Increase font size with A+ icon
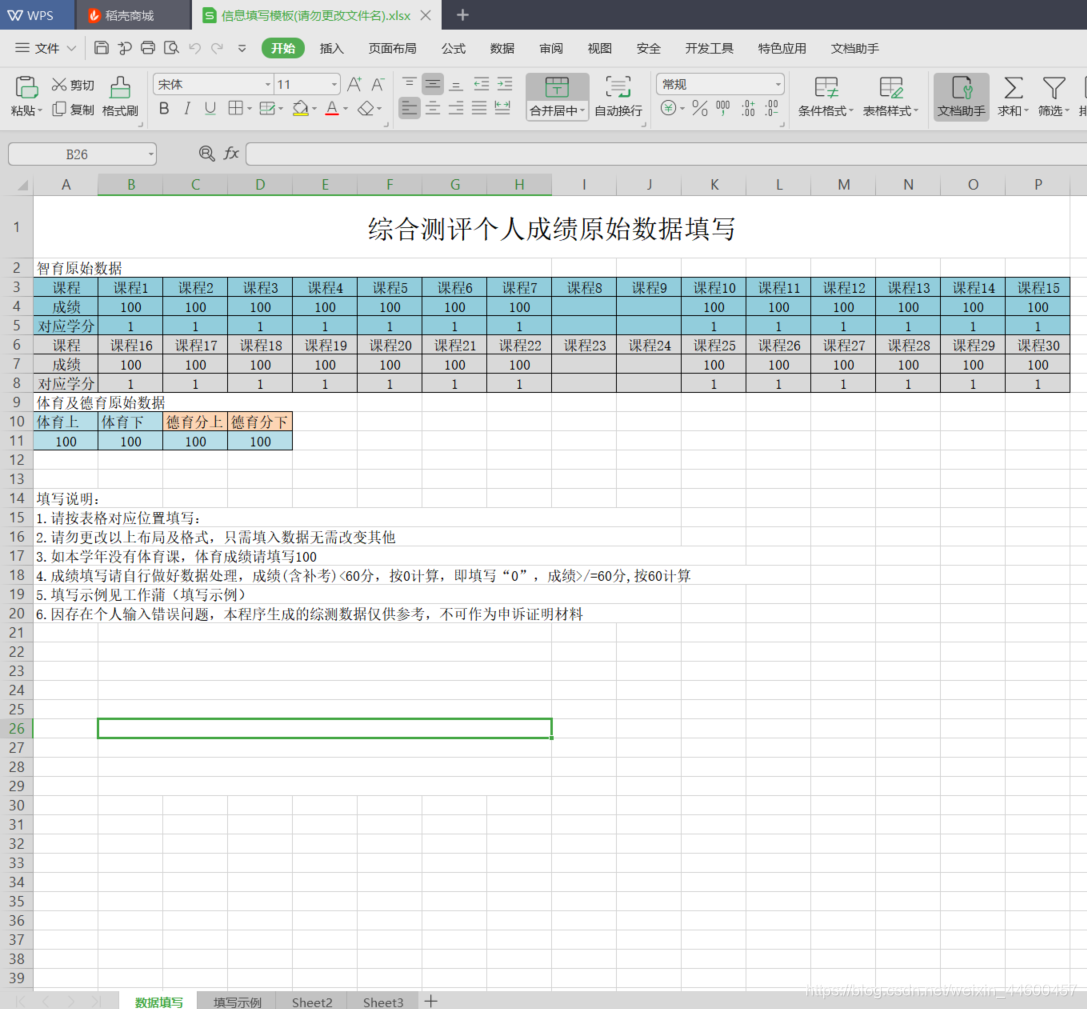This screenshot has height=1009, width=1087. (354, 85)
